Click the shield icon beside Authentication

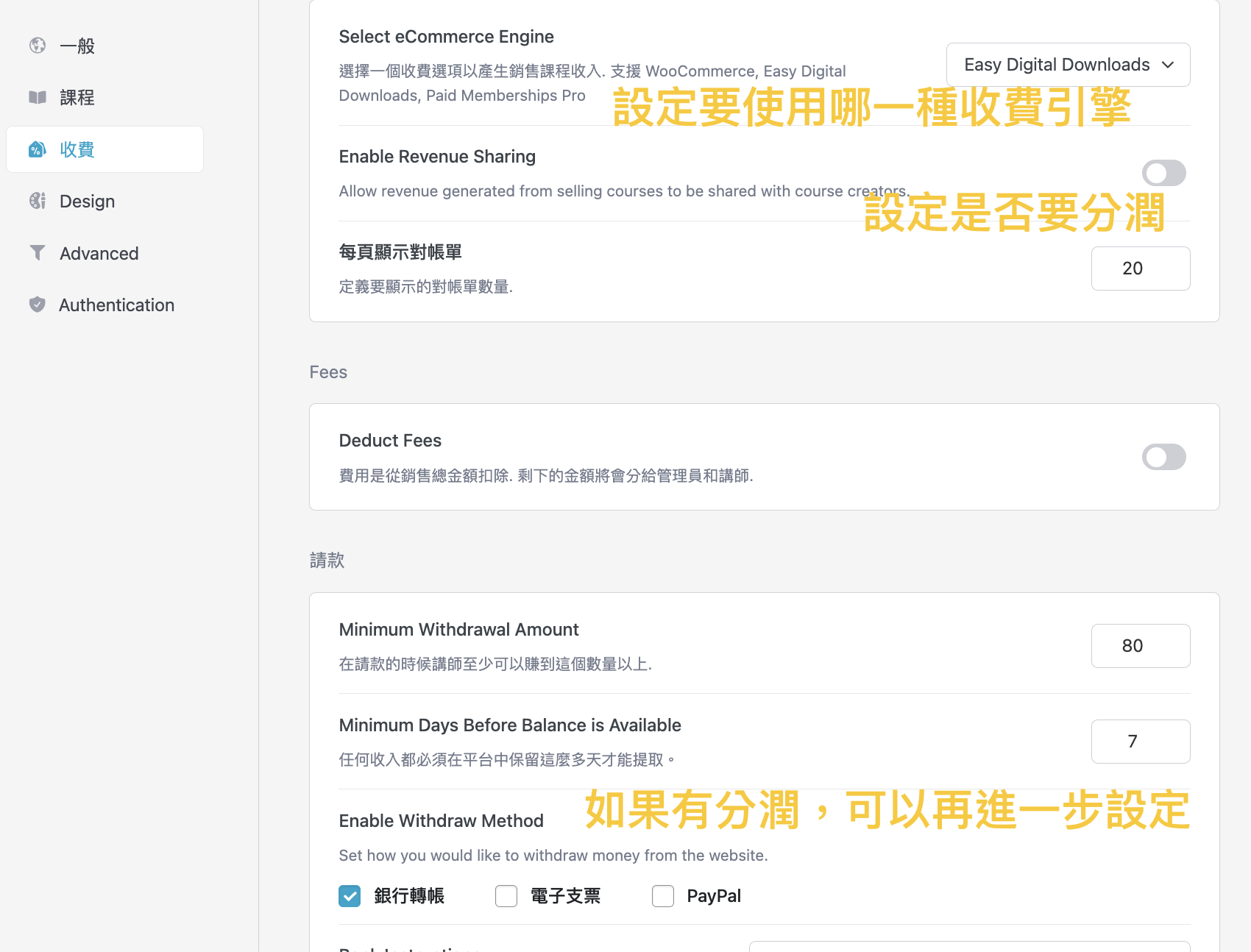pyautogui.click(x=38, y=305)
